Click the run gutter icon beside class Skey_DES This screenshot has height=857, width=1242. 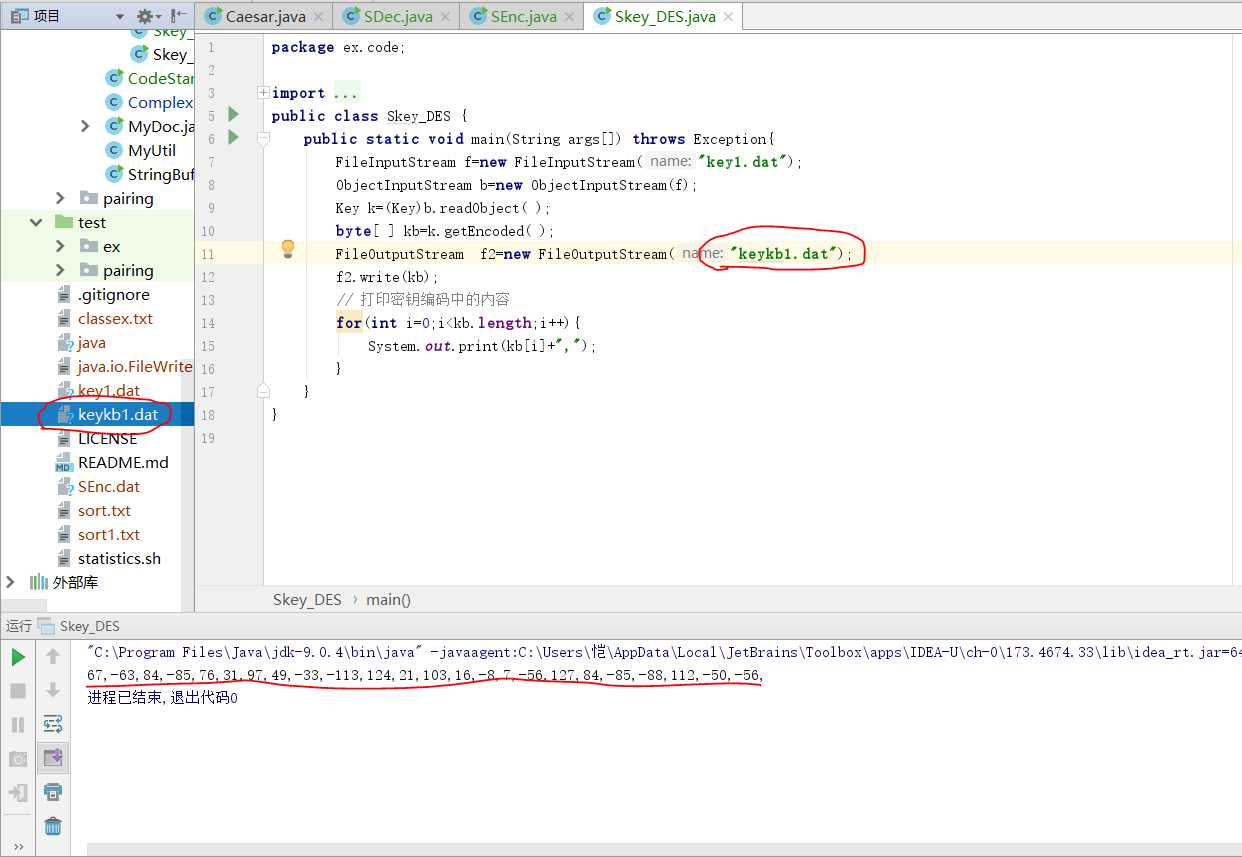233,114
